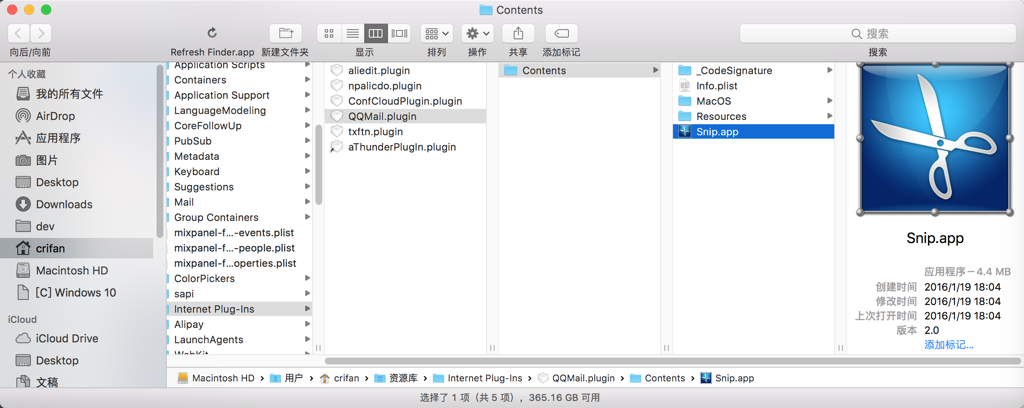This screenshot has height=408, width=1024.
Task: Select the Internet Plug-Ins folder
Action: coord(240,309)
